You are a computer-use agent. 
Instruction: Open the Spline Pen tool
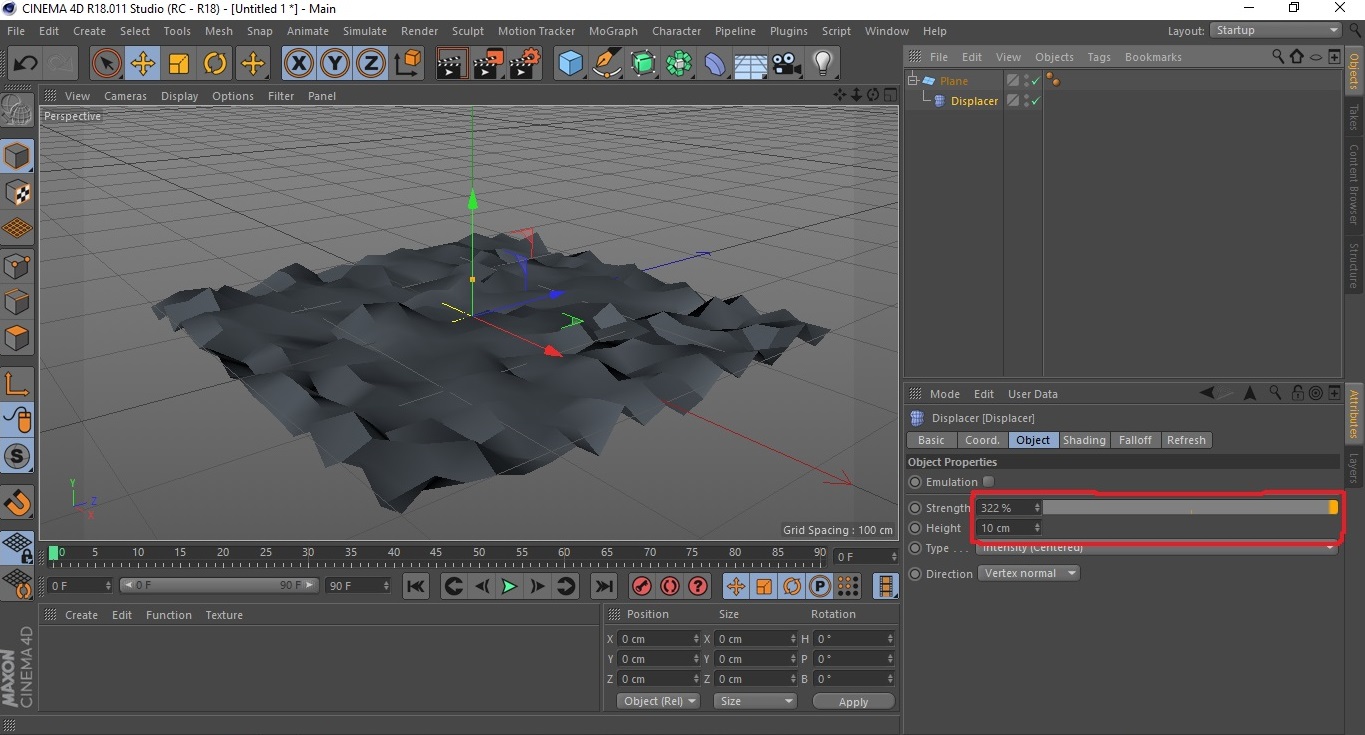pyautogui.click(x=607, y=64)
